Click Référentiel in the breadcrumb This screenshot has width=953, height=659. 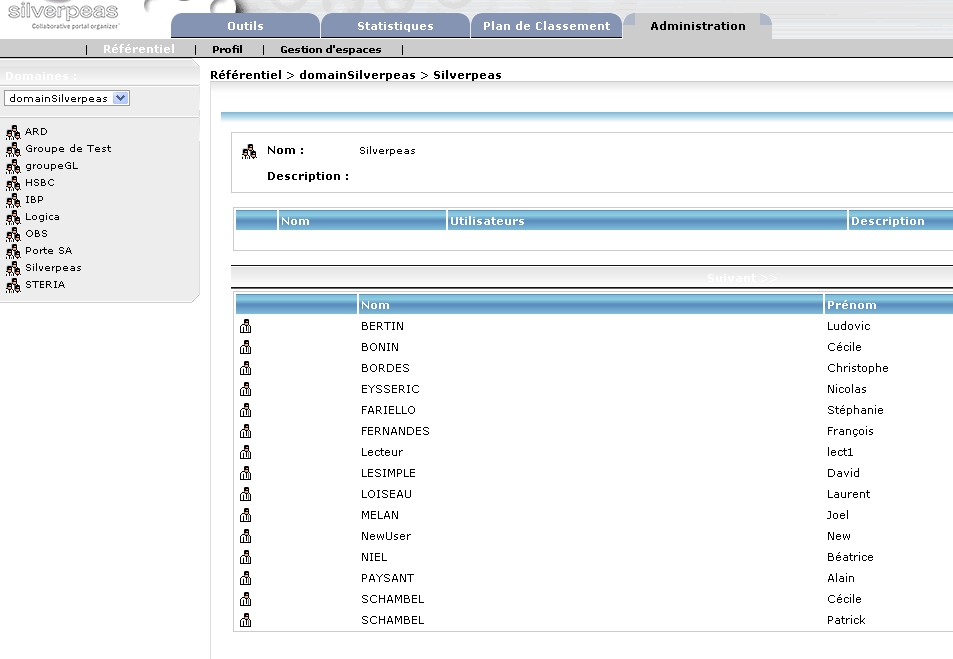246,75
